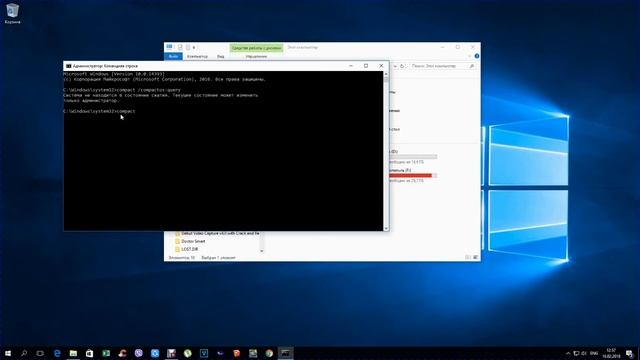Open taskbar search magnifier
The width and height of the screenshot is (640, 360).
[x=24, y=353]
